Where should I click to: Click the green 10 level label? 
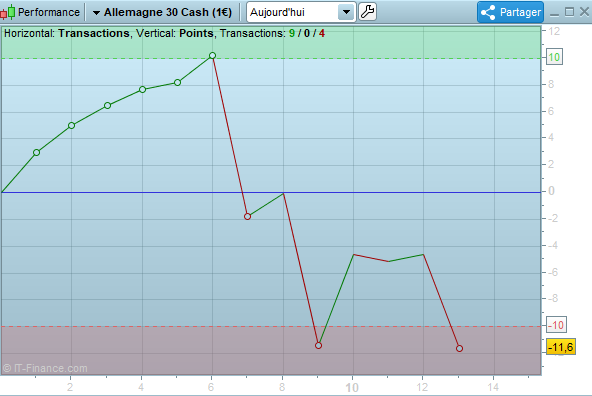[554, 57]
